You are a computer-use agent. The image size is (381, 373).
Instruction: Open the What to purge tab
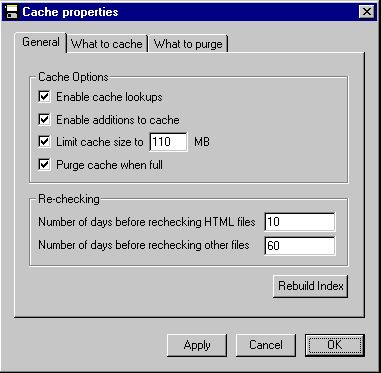(x=188, y=44)
